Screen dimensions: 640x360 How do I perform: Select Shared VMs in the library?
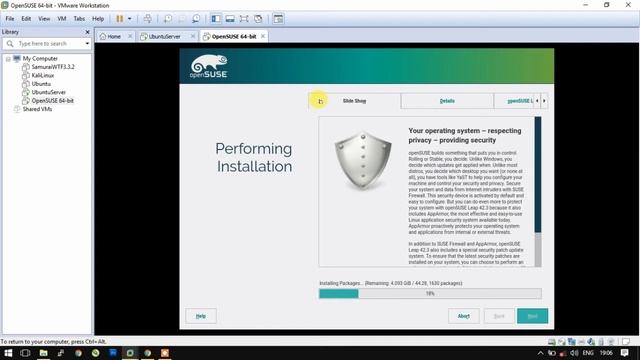coord(37,109)
